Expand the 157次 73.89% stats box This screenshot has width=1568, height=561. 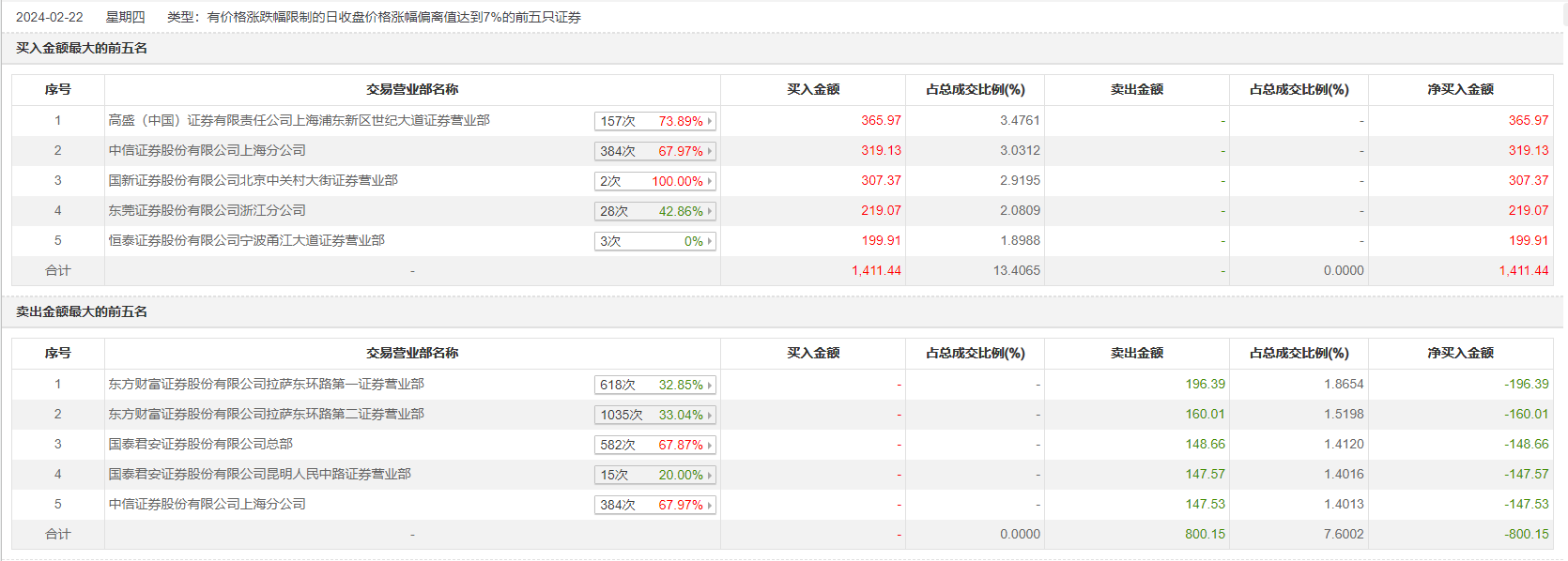click(655, 121)
